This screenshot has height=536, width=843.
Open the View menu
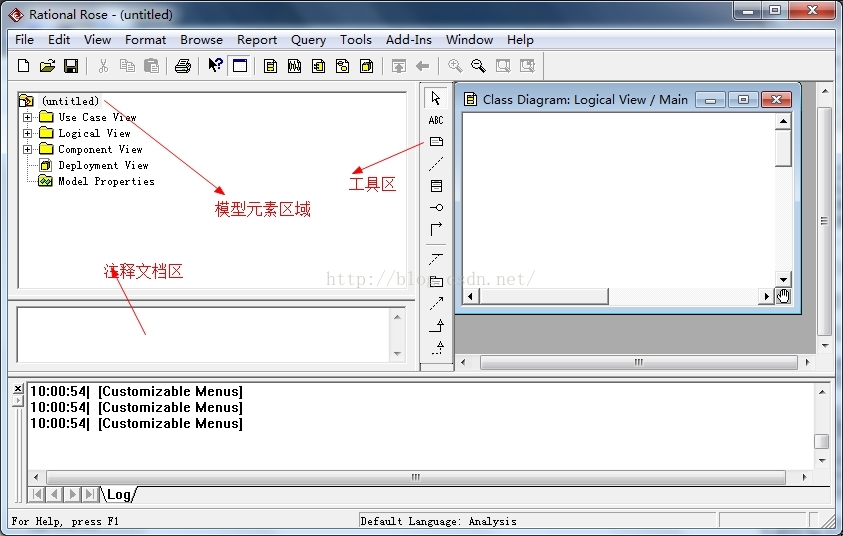click(97, 40)
